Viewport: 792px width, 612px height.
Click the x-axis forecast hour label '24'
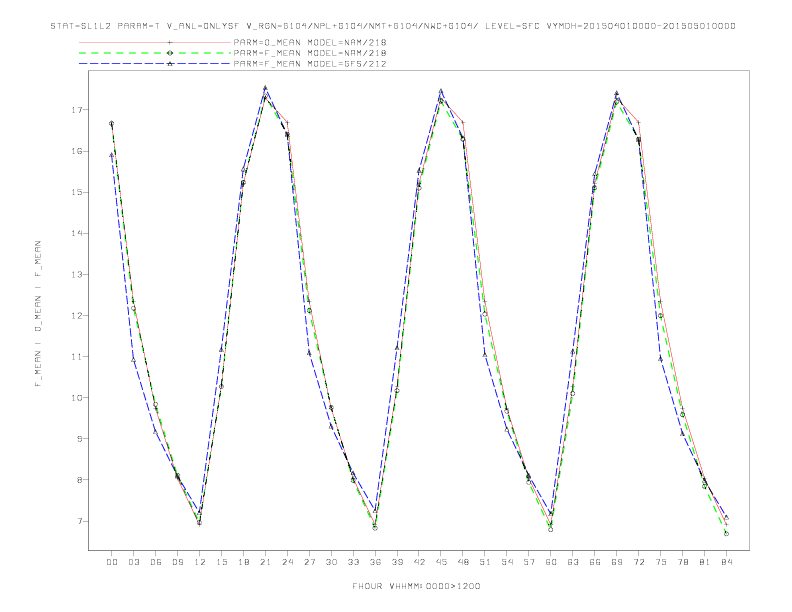pos(287,562)
